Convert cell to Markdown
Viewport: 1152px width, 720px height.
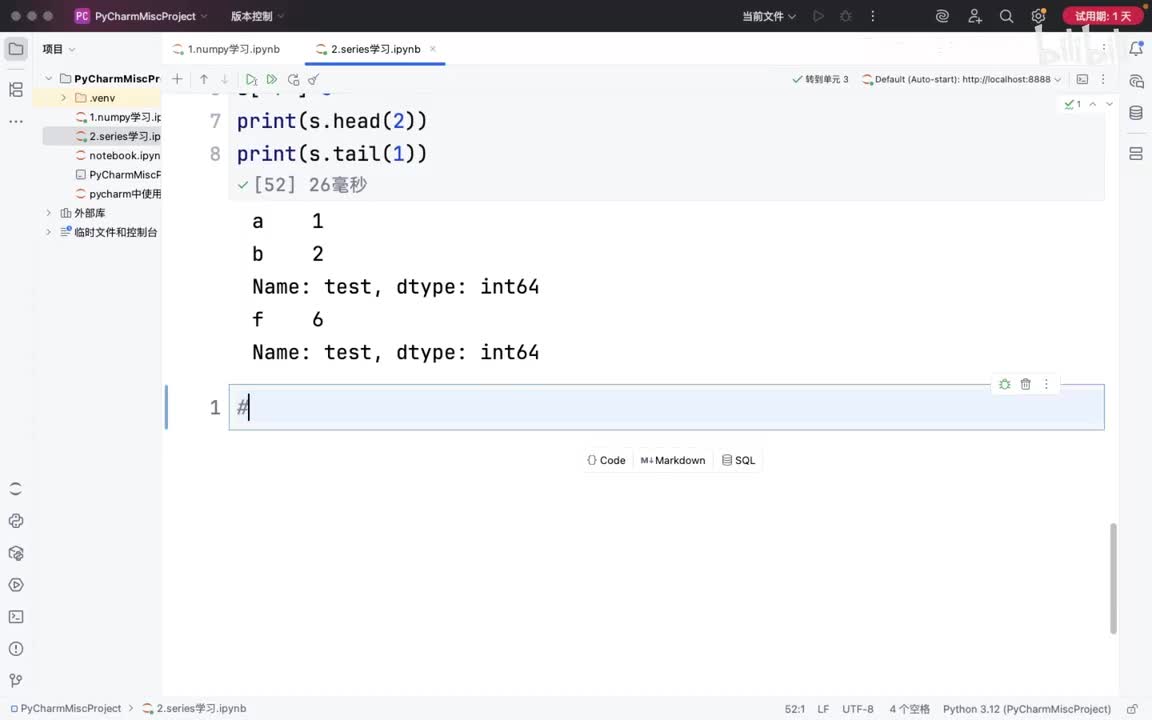(x=673, y=460)
